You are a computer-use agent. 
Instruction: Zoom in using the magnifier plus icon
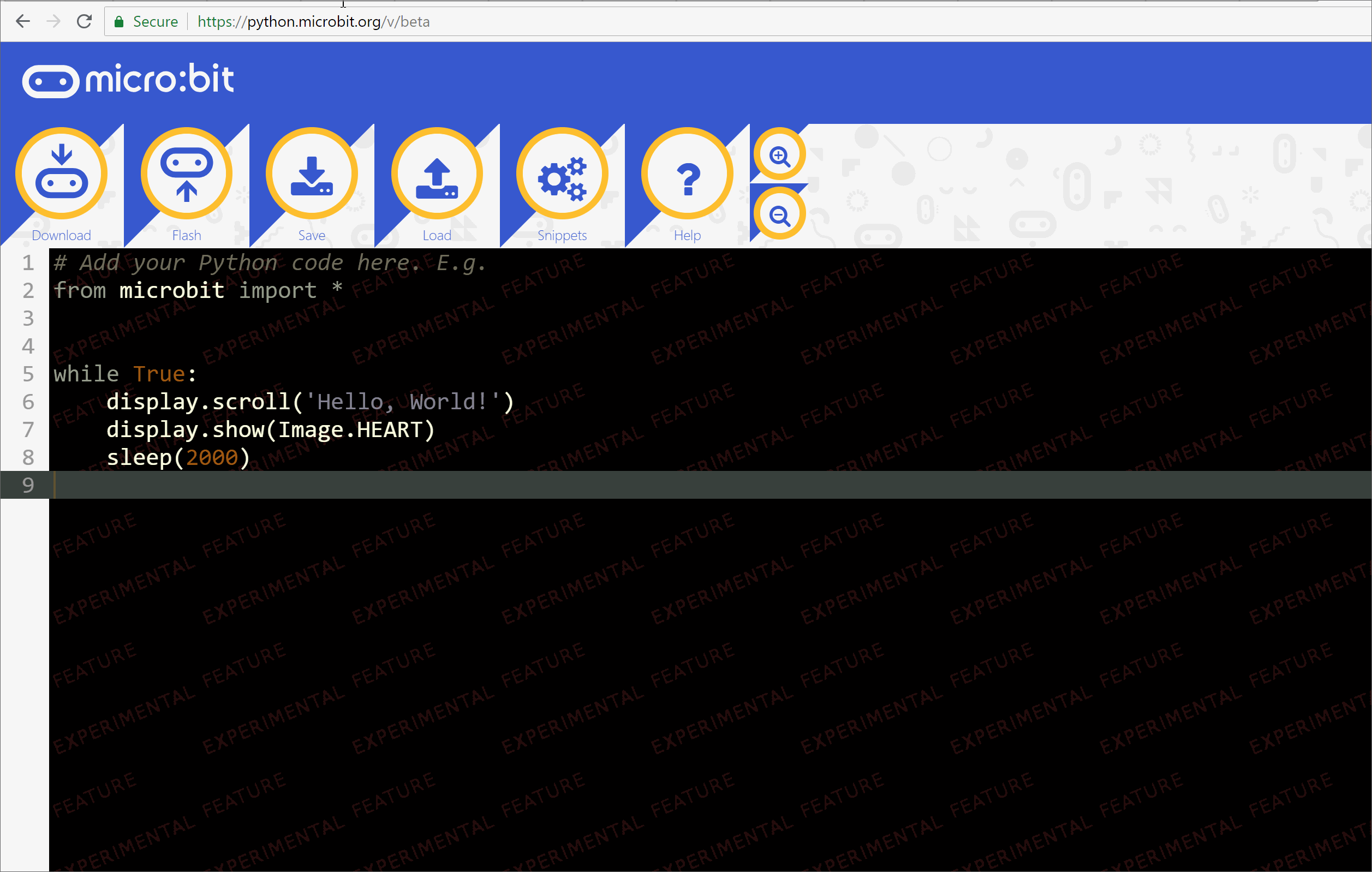[x=779, y=155]
